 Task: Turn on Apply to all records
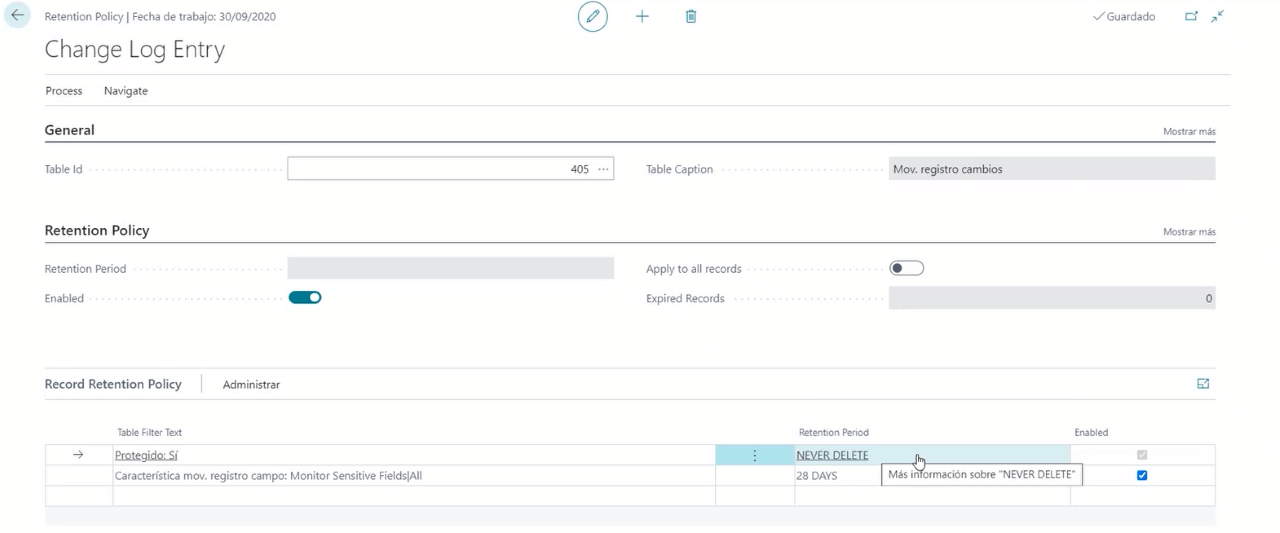pyautogui.click(x=906, y=268)
